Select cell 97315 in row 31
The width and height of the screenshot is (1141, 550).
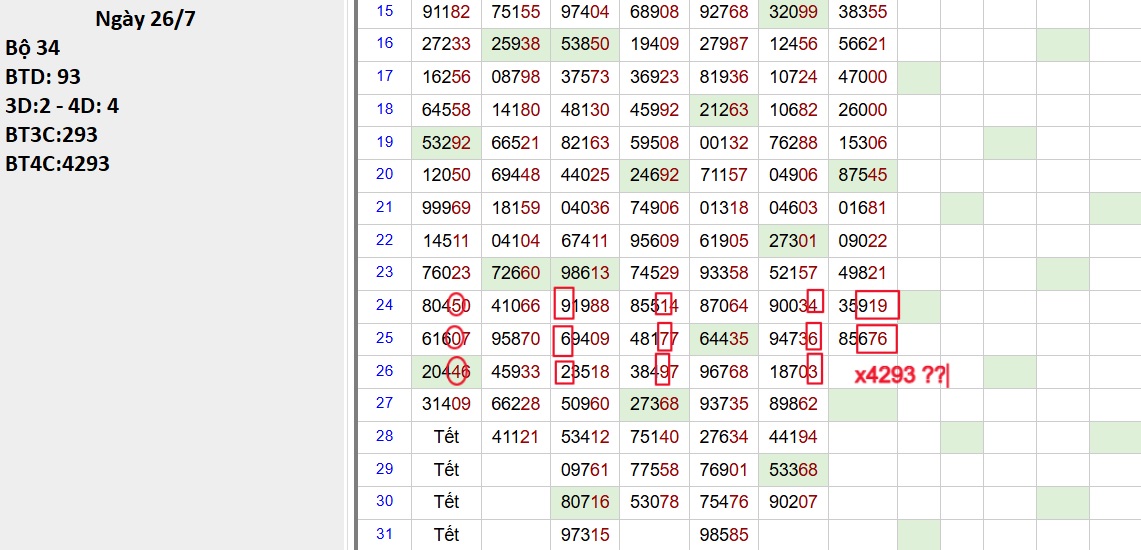(x=585, y=535)
